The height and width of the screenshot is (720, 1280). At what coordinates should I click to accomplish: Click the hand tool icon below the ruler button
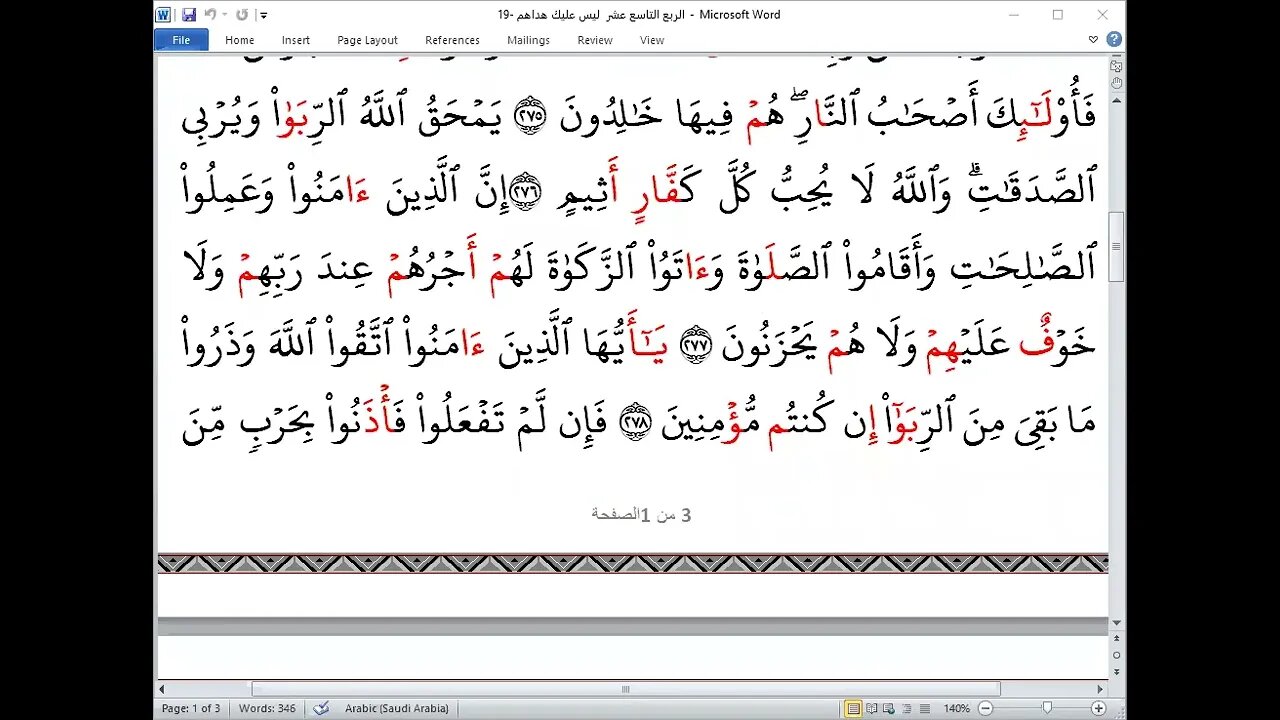pyautogui.click(x=1117, y=83)
